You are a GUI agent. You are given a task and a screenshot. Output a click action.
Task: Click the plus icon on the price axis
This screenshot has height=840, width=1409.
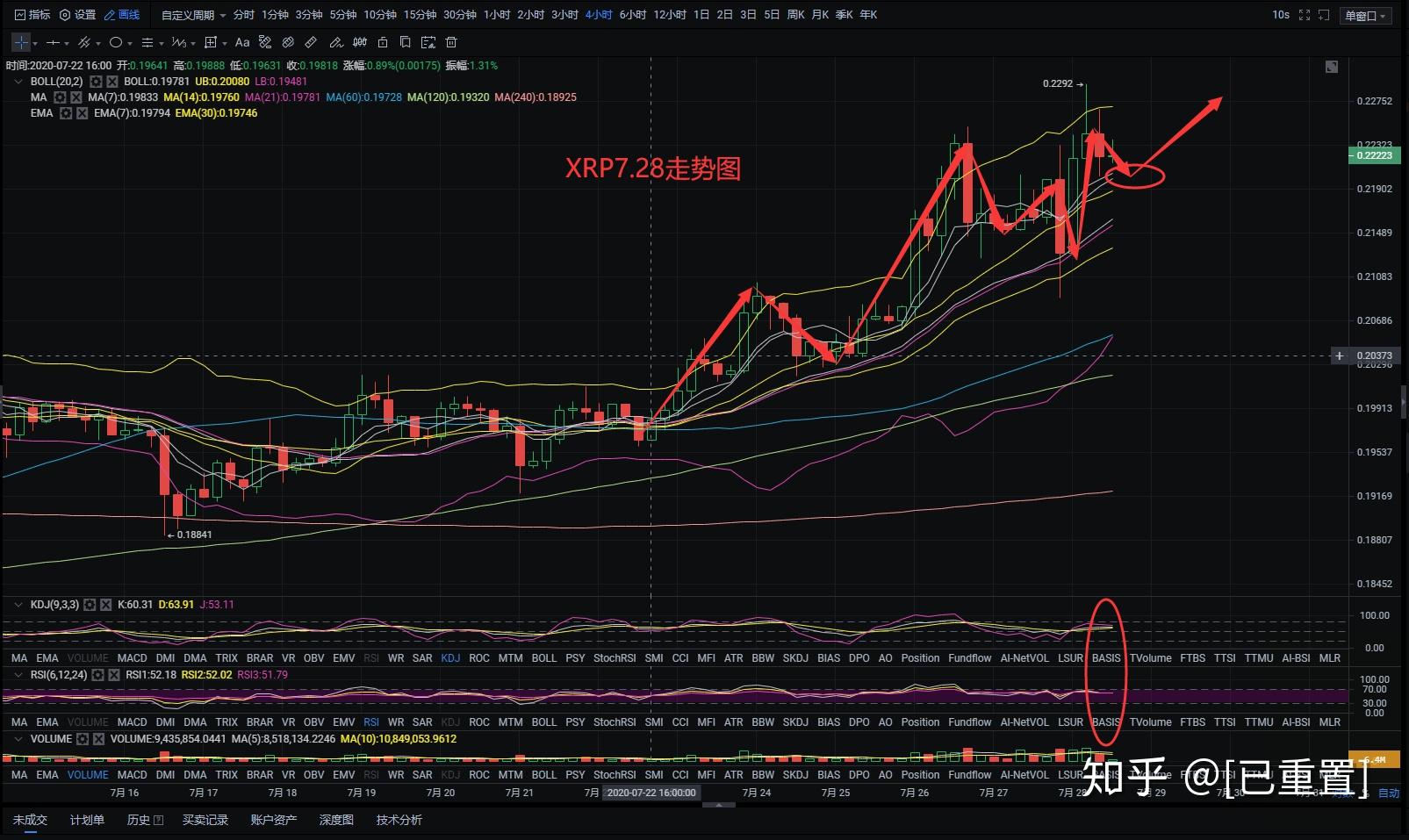(x=1340, y=355)
